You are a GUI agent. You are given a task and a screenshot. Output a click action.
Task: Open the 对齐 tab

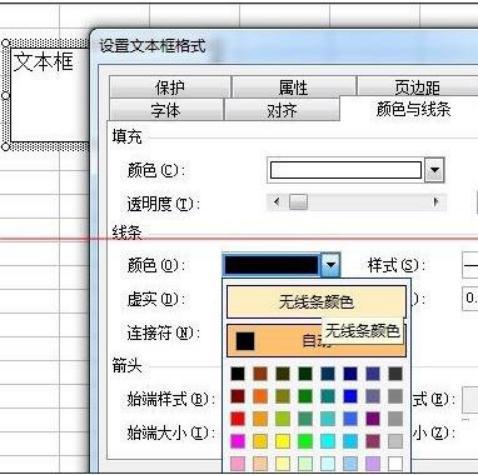[282, 110]
